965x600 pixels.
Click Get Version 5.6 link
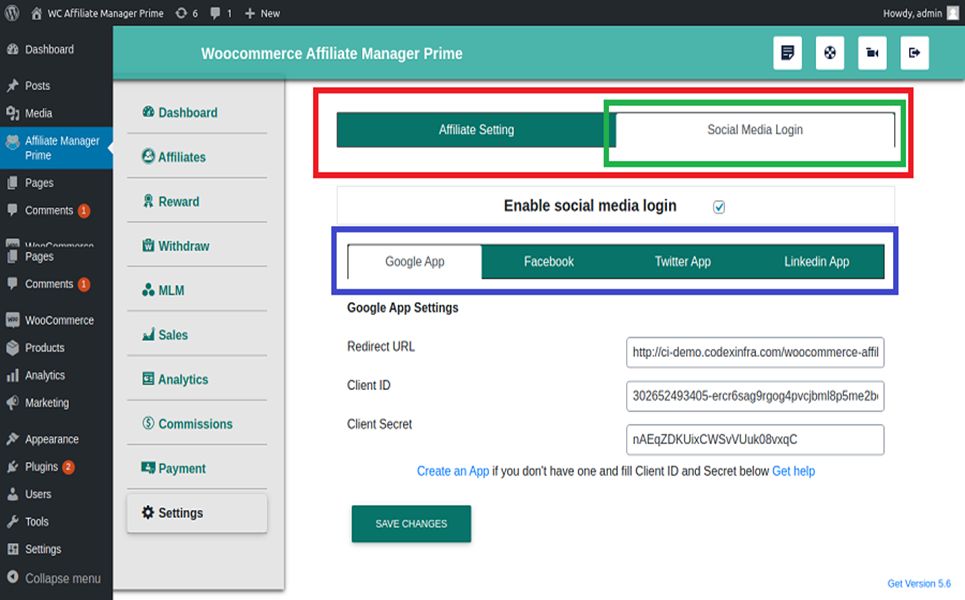tap(919, 583)
